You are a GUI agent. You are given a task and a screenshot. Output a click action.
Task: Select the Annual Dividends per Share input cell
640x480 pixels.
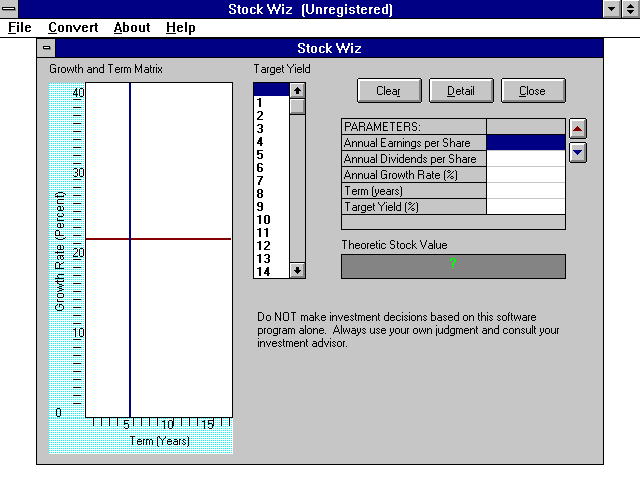[x=525, y=159]
